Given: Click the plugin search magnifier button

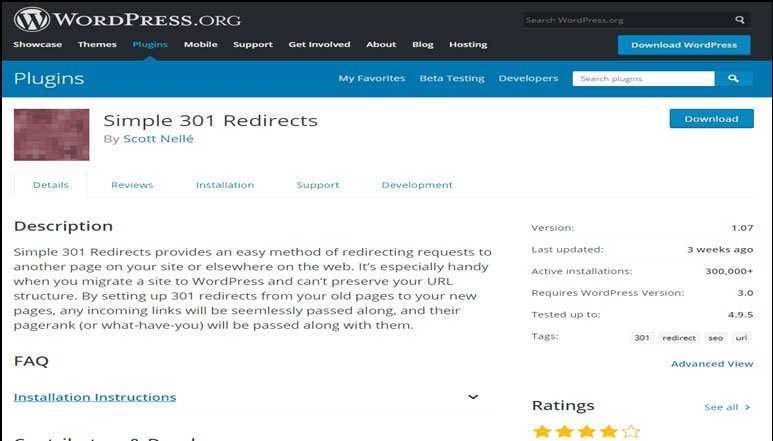Looking at the screenshot, I should click(734, 78).
